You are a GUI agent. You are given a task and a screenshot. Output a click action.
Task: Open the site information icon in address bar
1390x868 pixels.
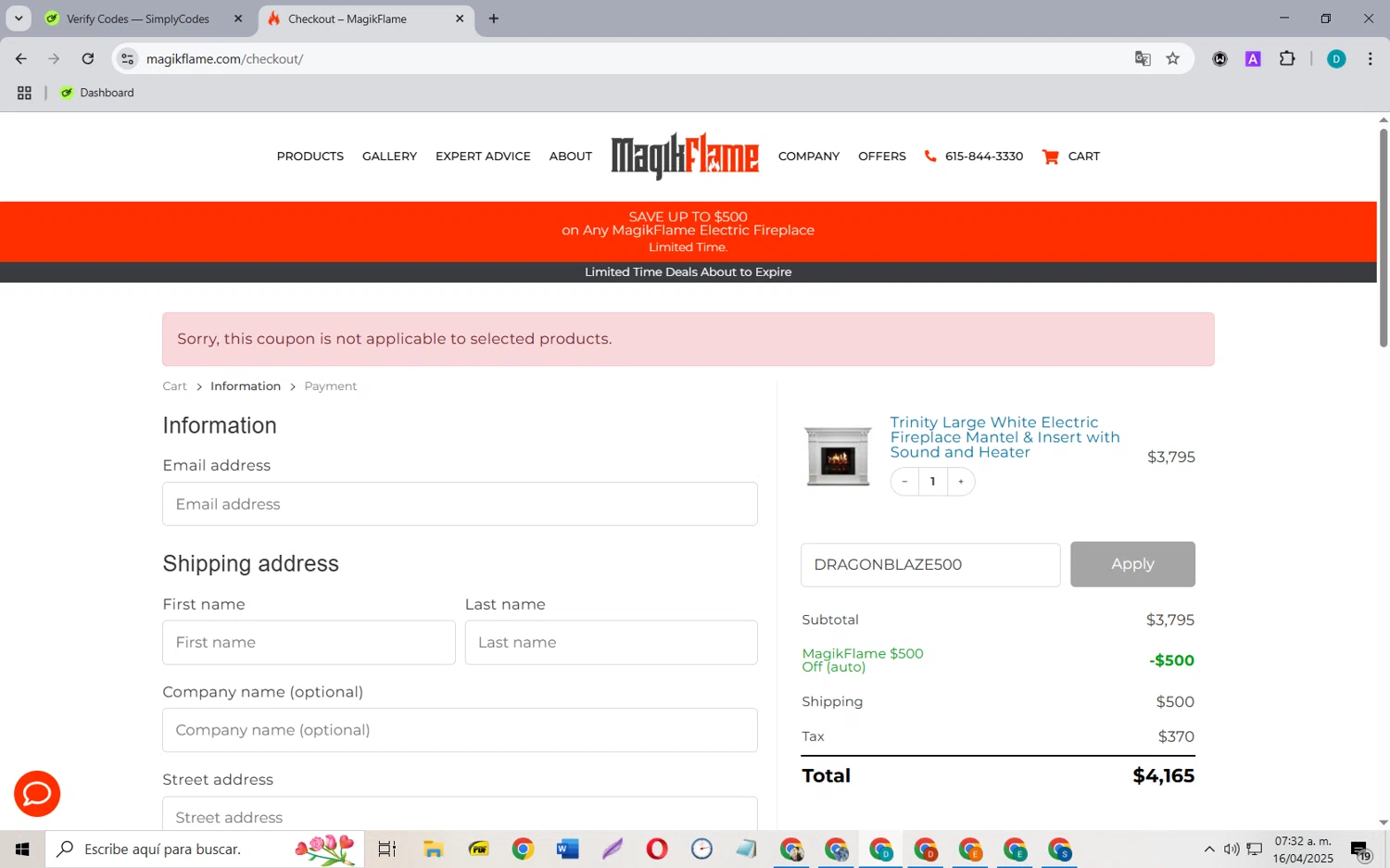[x=128, y=58]
